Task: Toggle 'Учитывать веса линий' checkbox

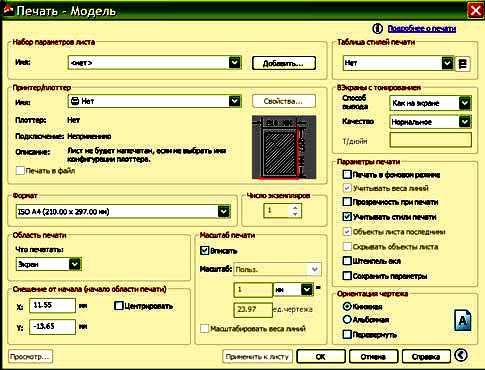Action: (x=347, y=188)
